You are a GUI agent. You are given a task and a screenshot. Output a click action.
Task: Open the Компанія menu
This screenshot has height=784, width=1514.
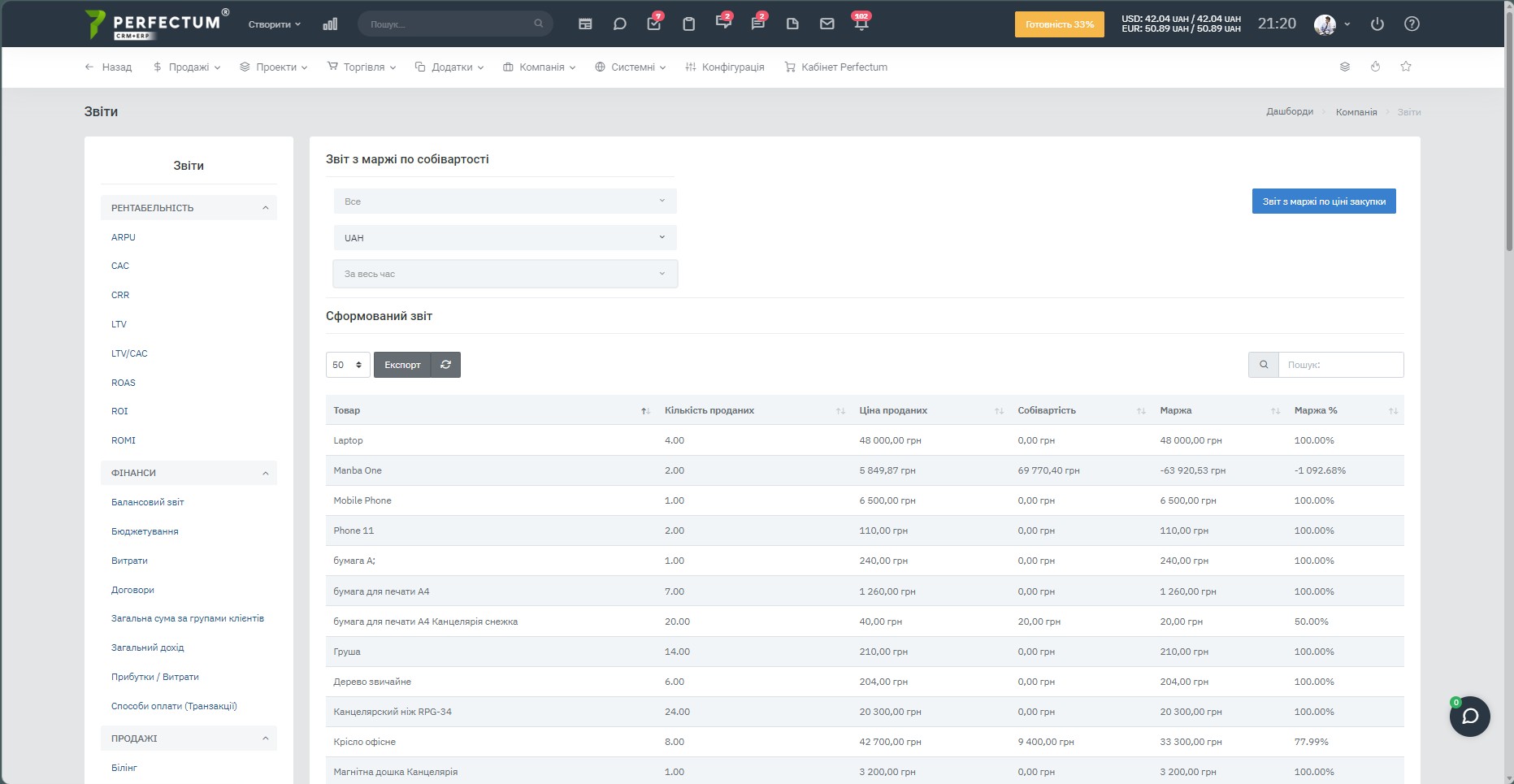pyautogui.click(x=540, y=67)
